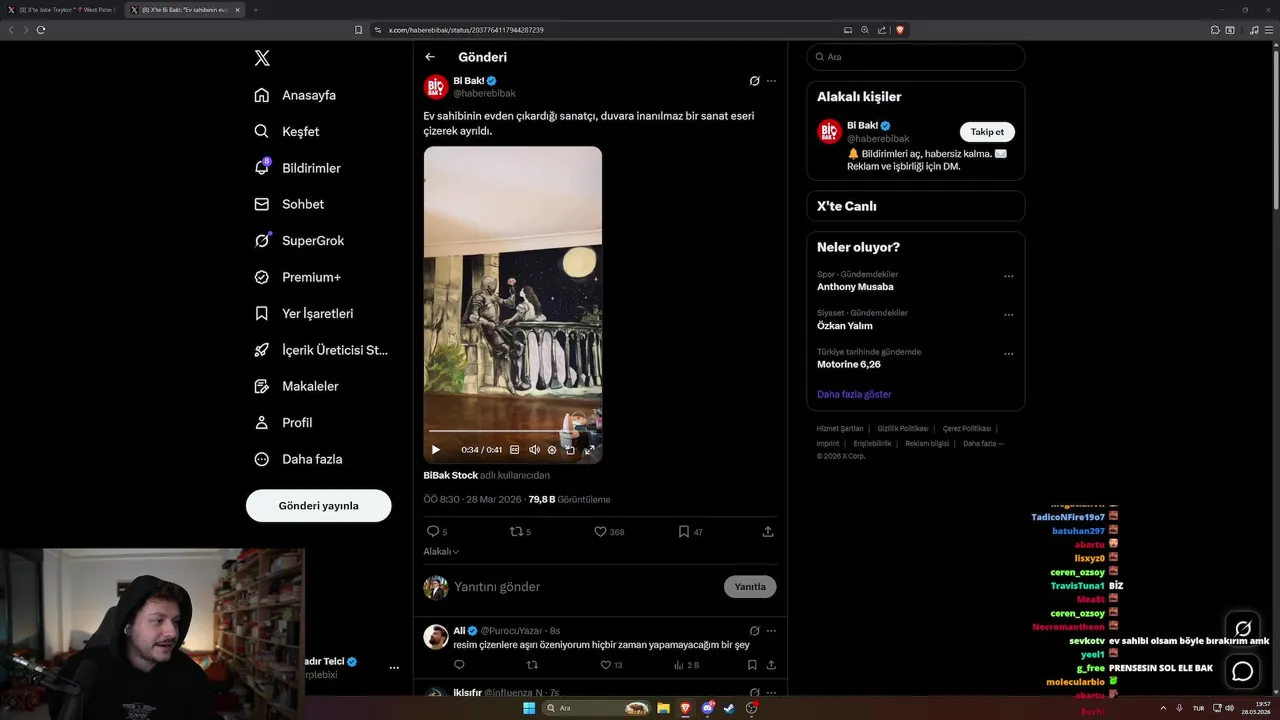This screenshot has height=720, width=1280.
Task: Open Discord from taskbar
Action: click(x=708, y=708)
